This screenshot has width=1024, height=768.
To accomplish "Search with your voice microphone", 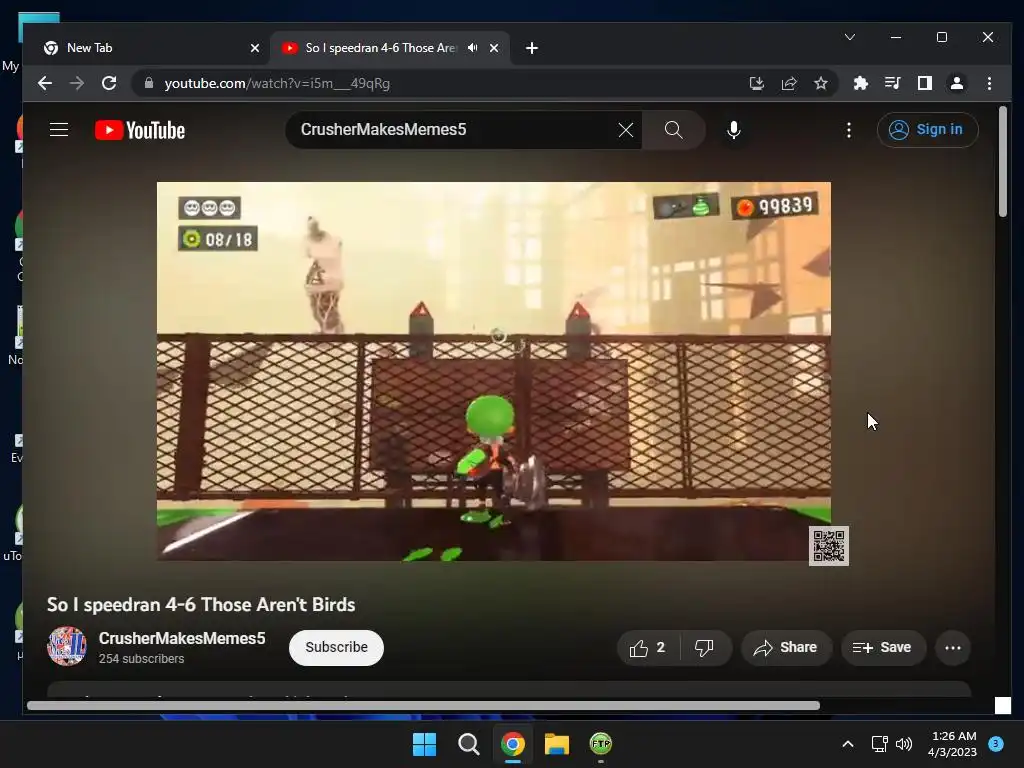I will click(x=734, y=130).
